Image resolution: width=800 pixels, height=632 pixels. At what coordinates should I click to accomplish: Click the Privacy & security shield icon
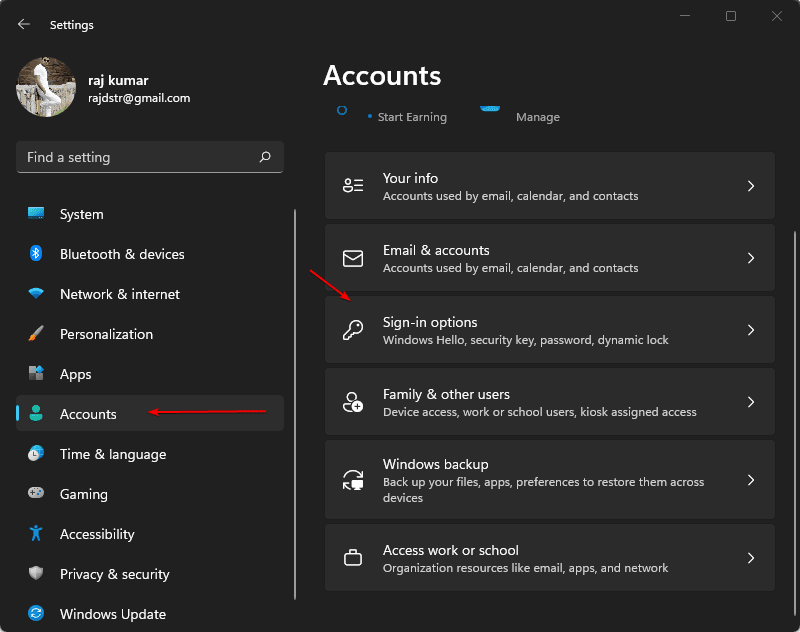tap(36, 574)
